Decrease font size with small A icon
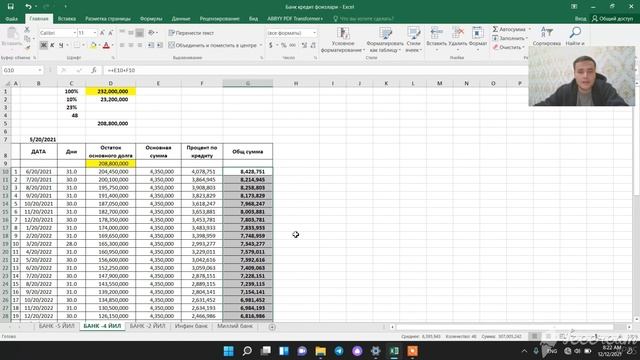The width and height of the screenshot is (640, 360). pos(110,33)
